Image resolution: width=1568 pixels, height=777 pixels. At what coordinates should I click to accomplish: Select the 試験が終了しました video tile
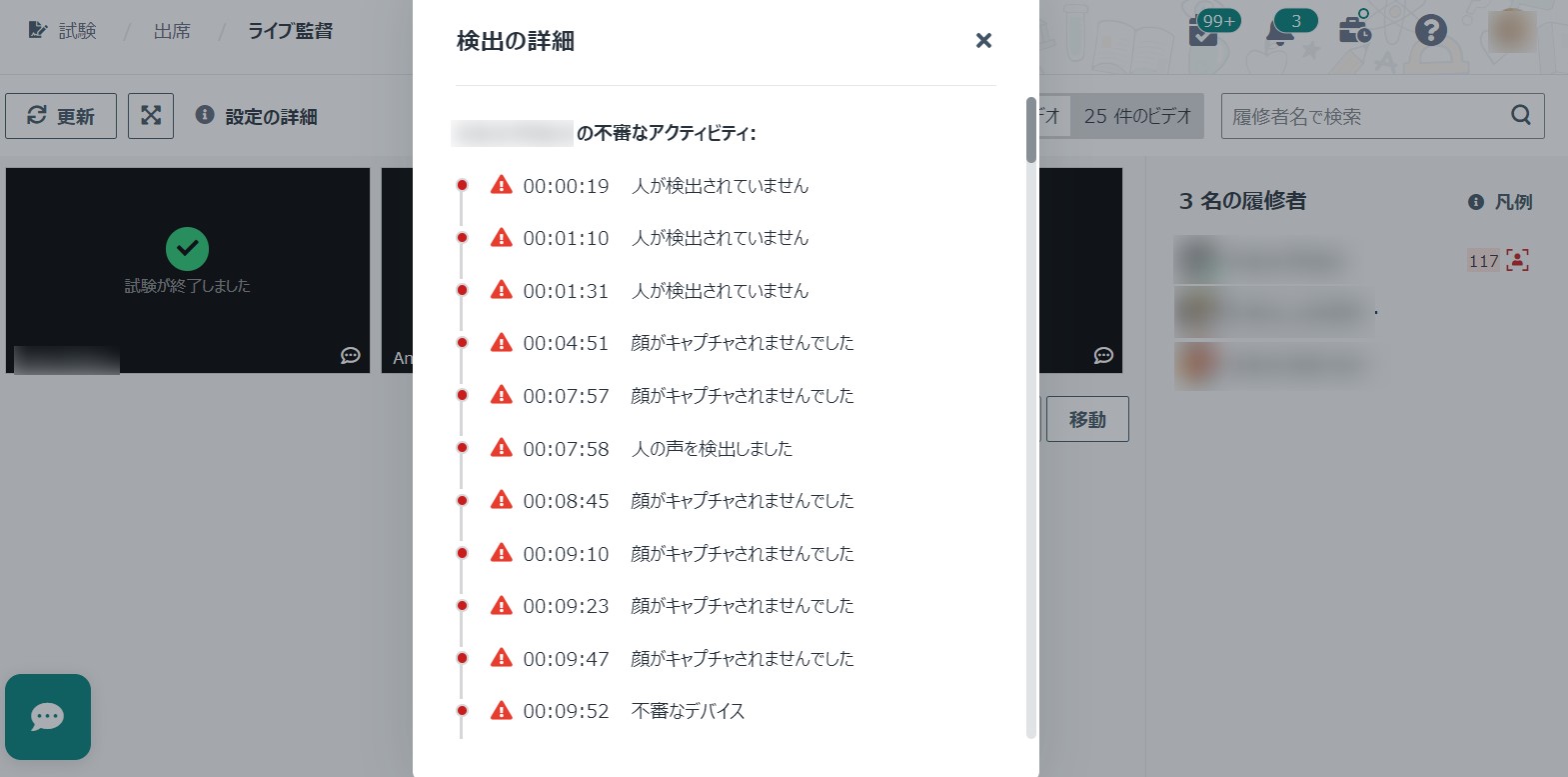tap(188, 270)
